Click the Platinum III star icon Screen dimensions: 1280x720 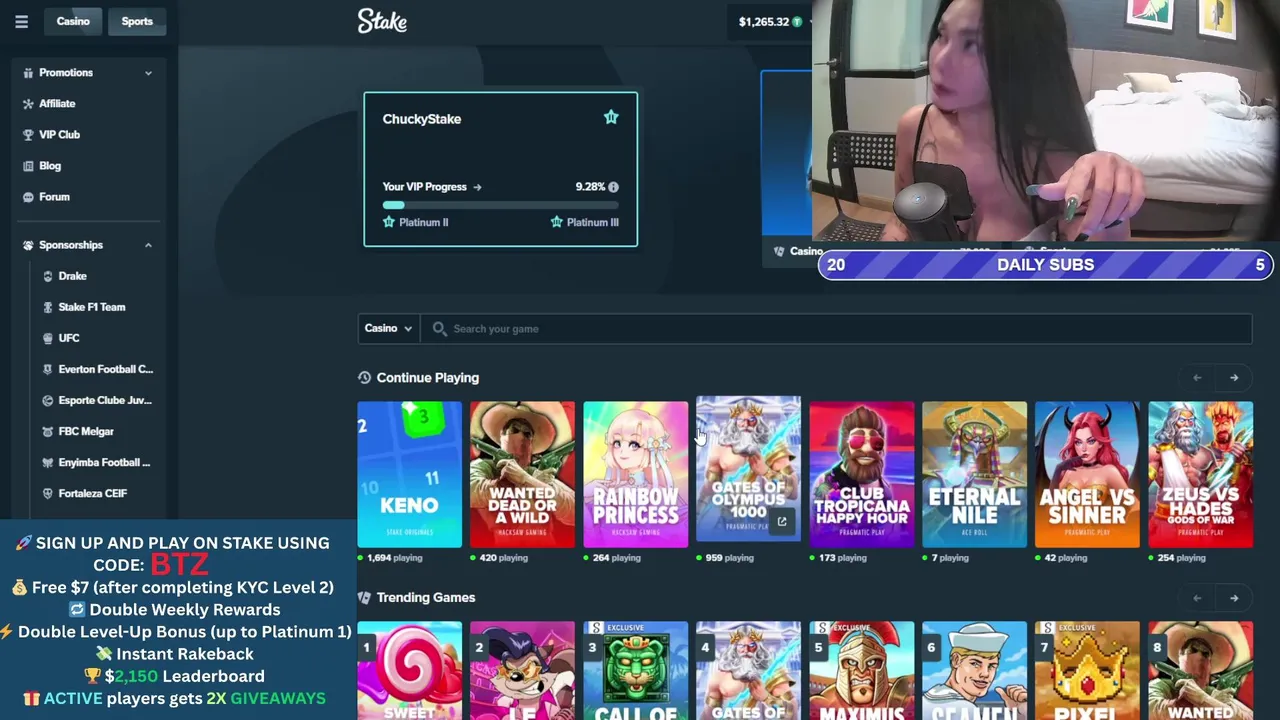557,222
